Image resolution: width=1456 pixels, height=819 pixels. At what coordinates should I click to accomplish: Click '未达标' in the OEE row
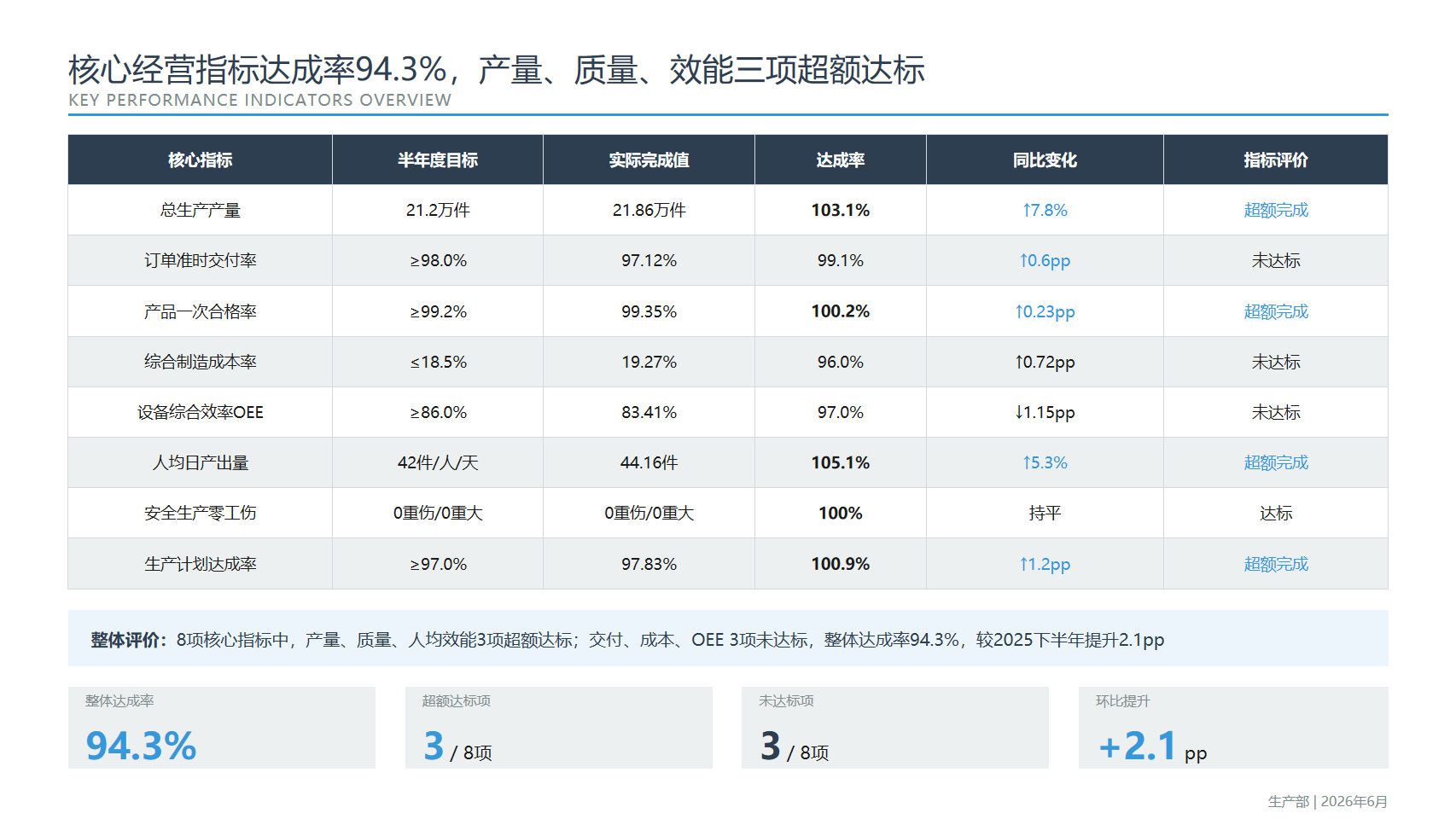[x=1276, y=412]
